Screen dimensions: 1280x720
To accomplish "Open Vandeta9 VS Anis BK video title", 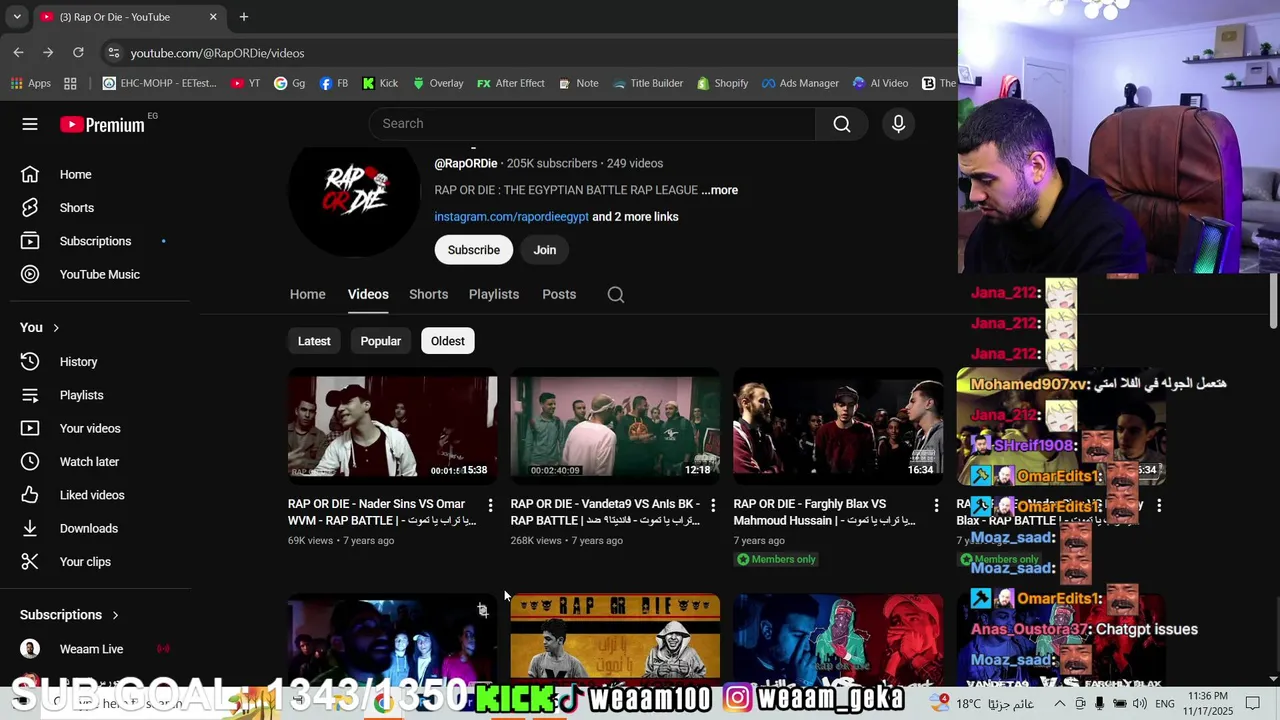I will pyautogui.click(x=605, y=512).
